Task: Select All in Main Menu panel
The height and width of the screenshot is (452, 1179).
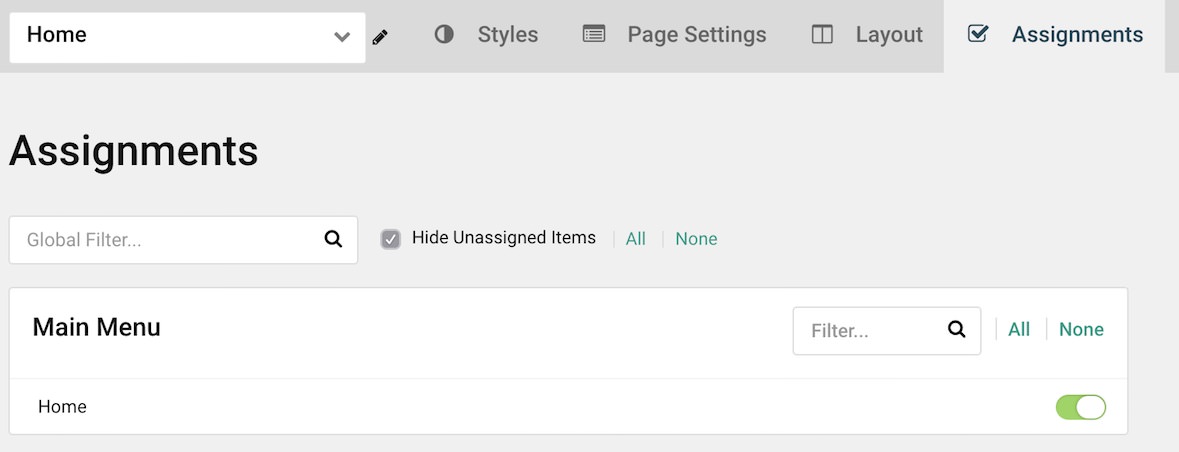Action: point(1019,329)
